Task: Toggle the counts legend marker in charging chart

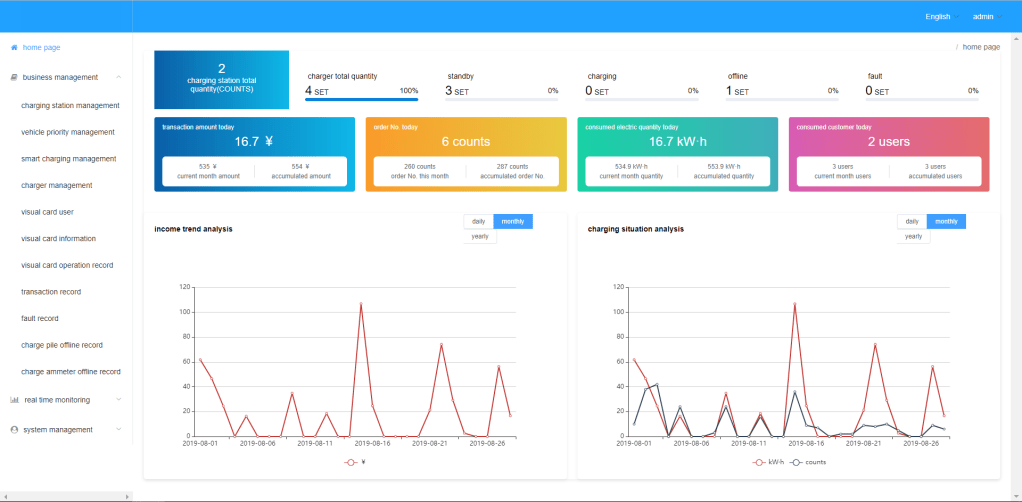Action: (x=797, y=462)
